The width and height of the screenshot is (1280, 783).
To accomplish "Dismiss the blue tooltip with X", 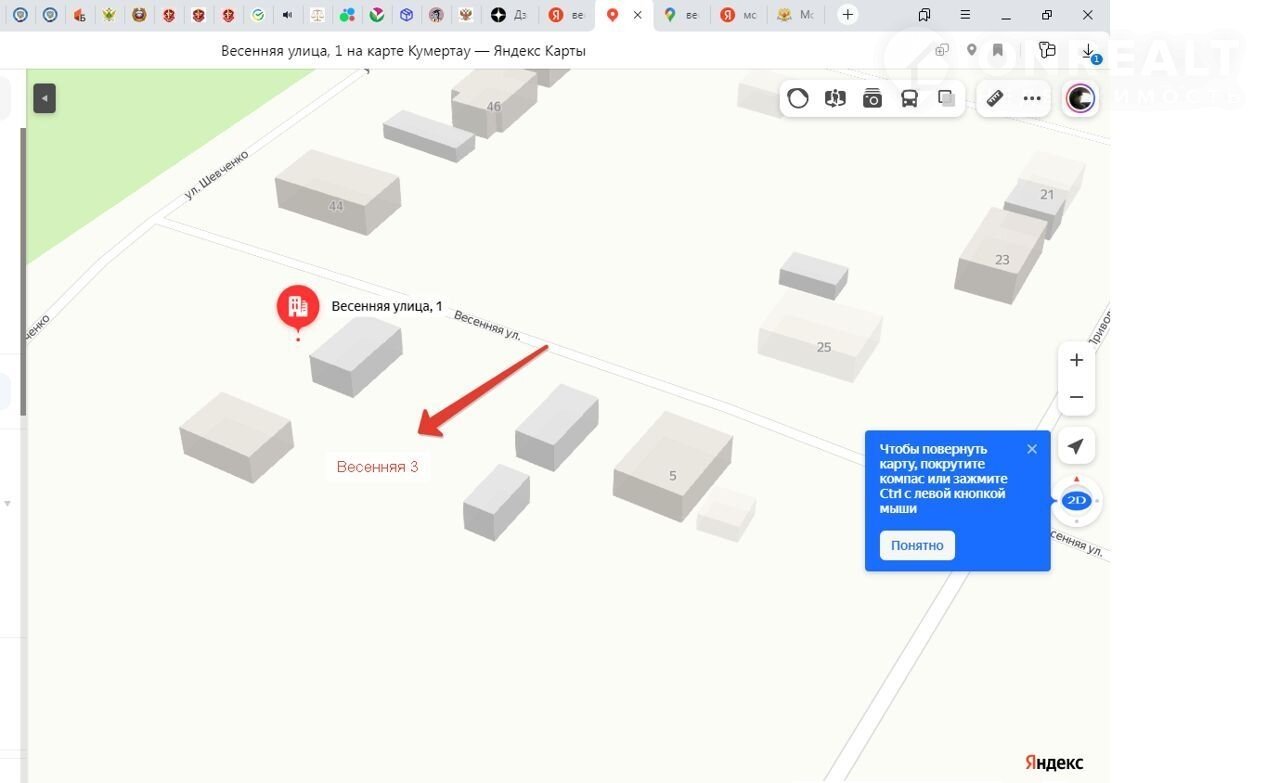I will tap(1032, 449).
